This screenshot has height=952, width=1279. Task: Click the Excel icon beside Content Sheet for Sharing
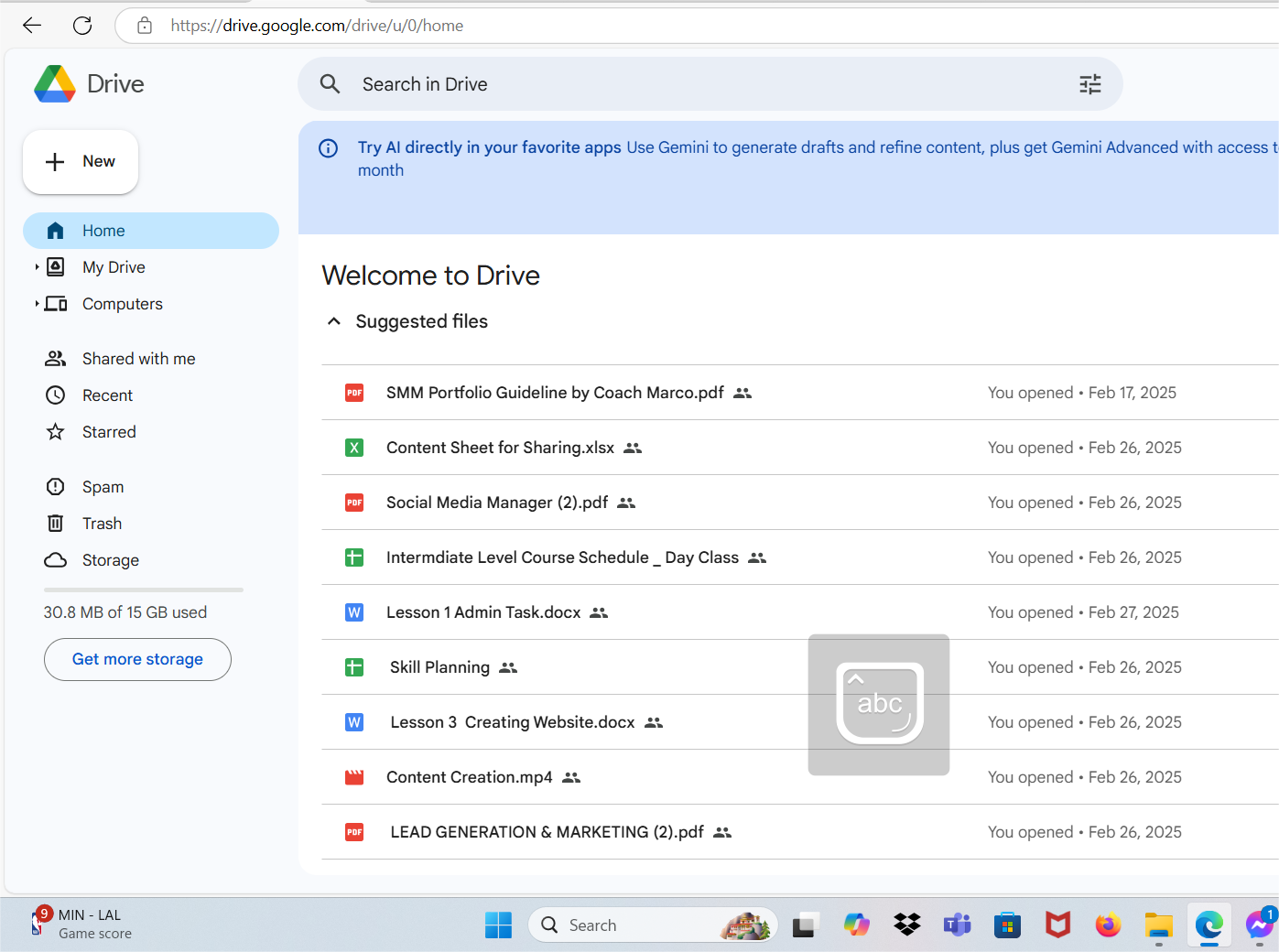tap(354, 448)
